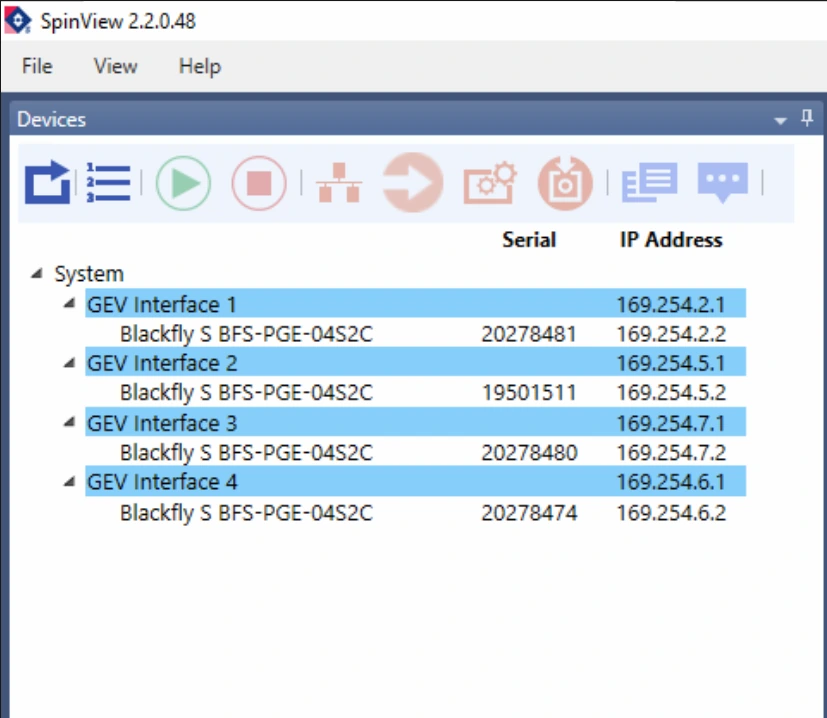Open the Devices panel dropdown arrow
Screen dimensions: 827x718
pyautogui.click(x=781, y=121)
